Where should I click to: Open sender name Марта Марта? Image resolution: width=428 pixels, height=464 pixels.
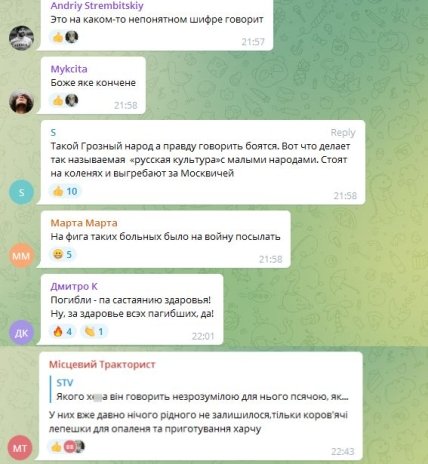coord(84,223)
